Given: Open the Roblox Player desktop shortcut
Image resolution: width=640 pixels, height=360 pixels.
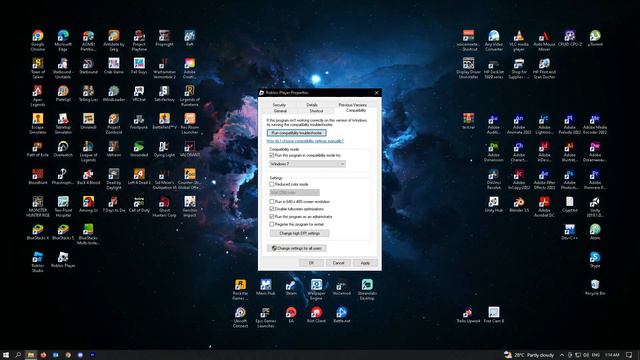Looking at the screenshot, I should (63, 259).
